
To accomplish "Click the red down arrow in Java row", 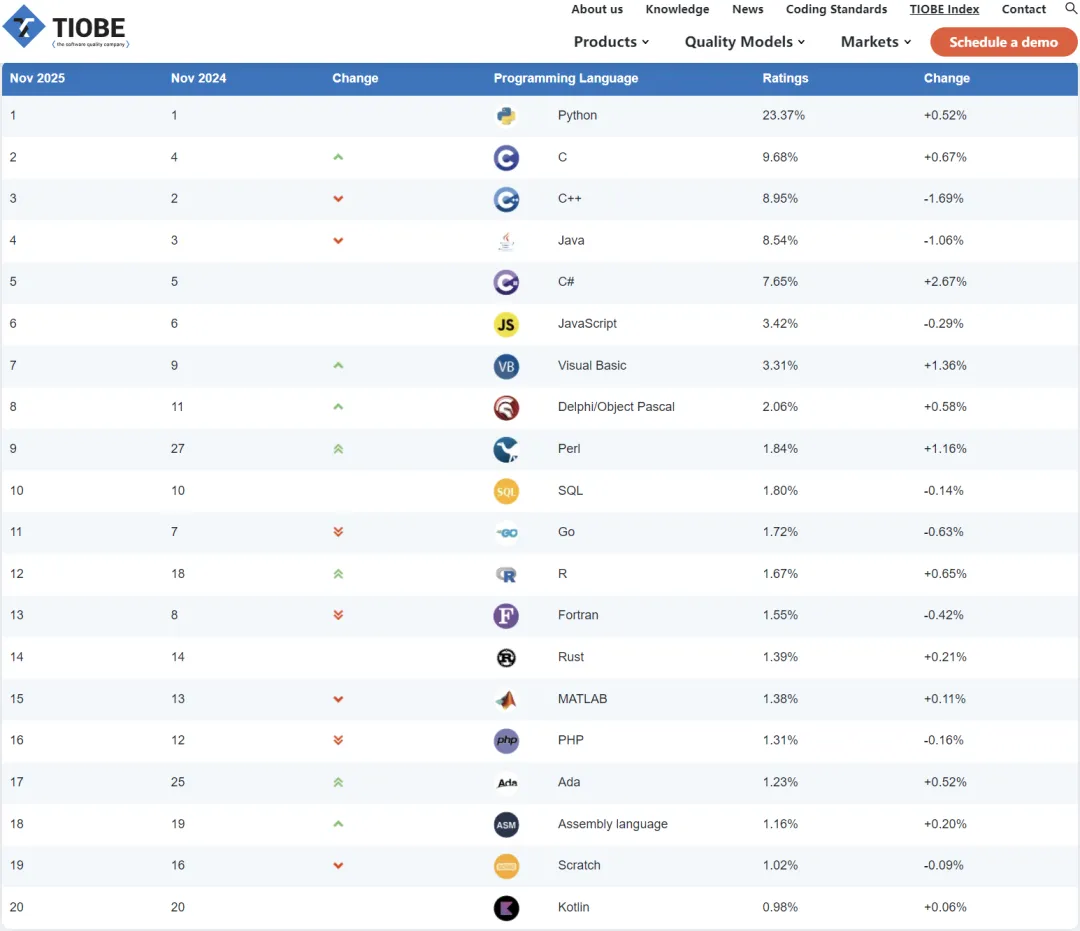I will (x=338, y=241).
